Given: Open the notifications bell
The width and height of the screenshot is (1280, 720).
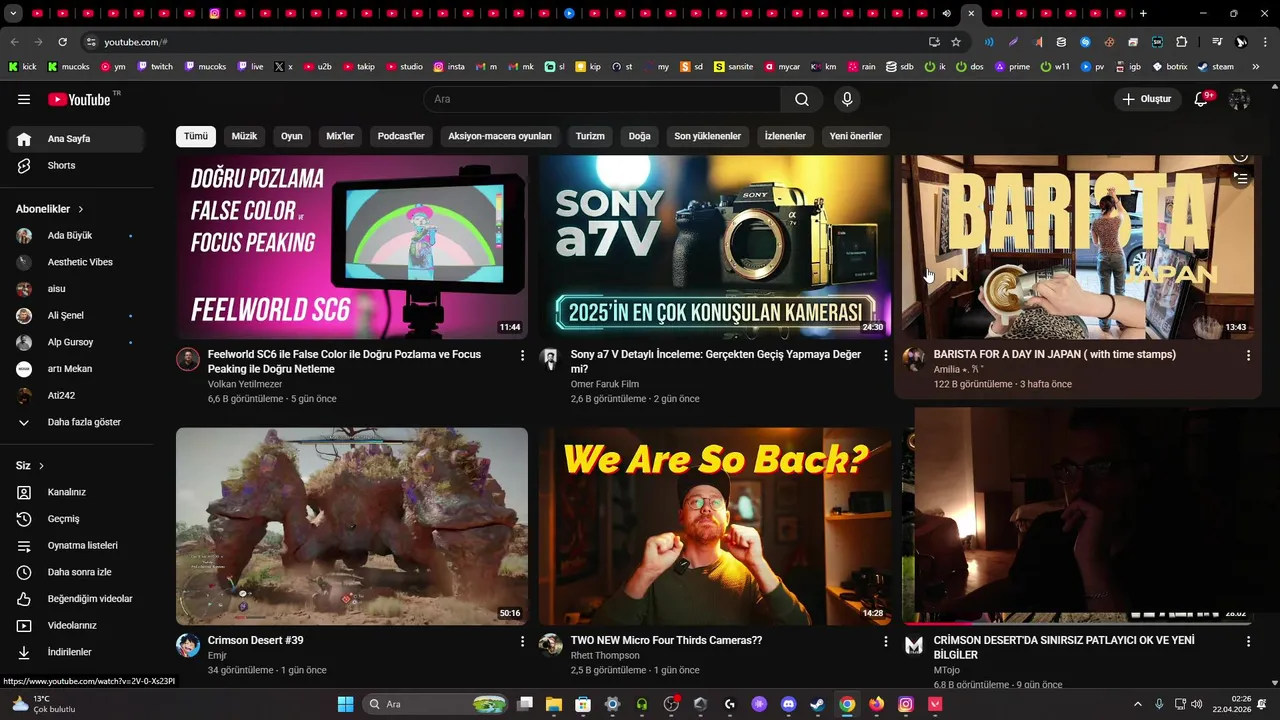Looking at the screenshot, I should coord(1202,99).
